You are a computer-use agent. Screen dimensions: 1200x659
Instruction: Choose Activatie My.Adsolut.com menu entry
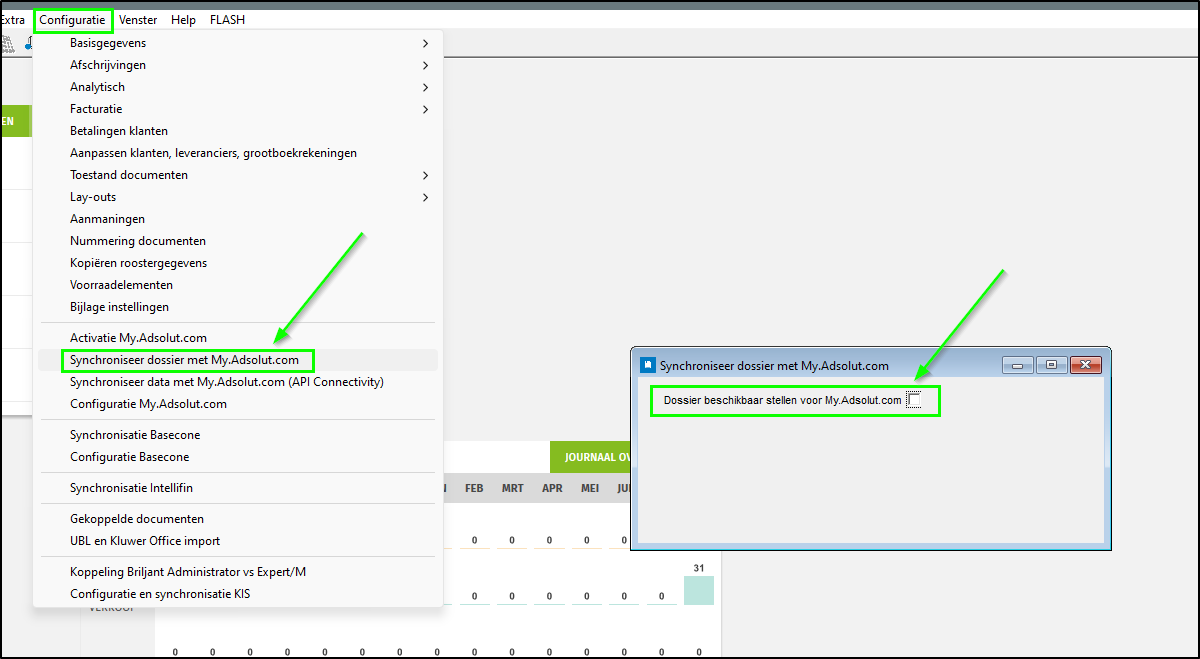(x=138, y=338)
